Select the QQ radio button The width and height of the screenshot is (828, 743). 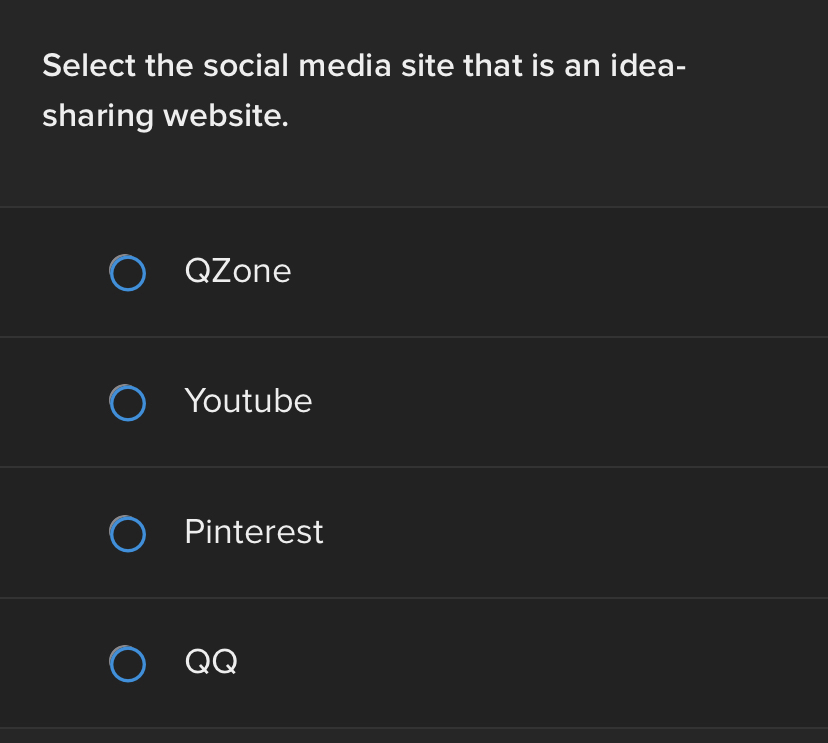pos(127,663)
